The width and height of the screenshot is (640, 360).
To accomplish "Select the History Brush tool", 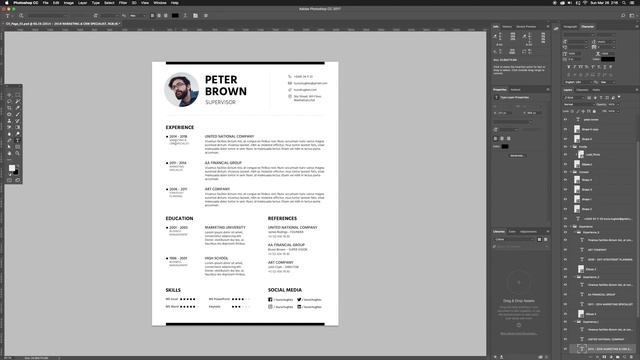I will [x=18, y=121].
